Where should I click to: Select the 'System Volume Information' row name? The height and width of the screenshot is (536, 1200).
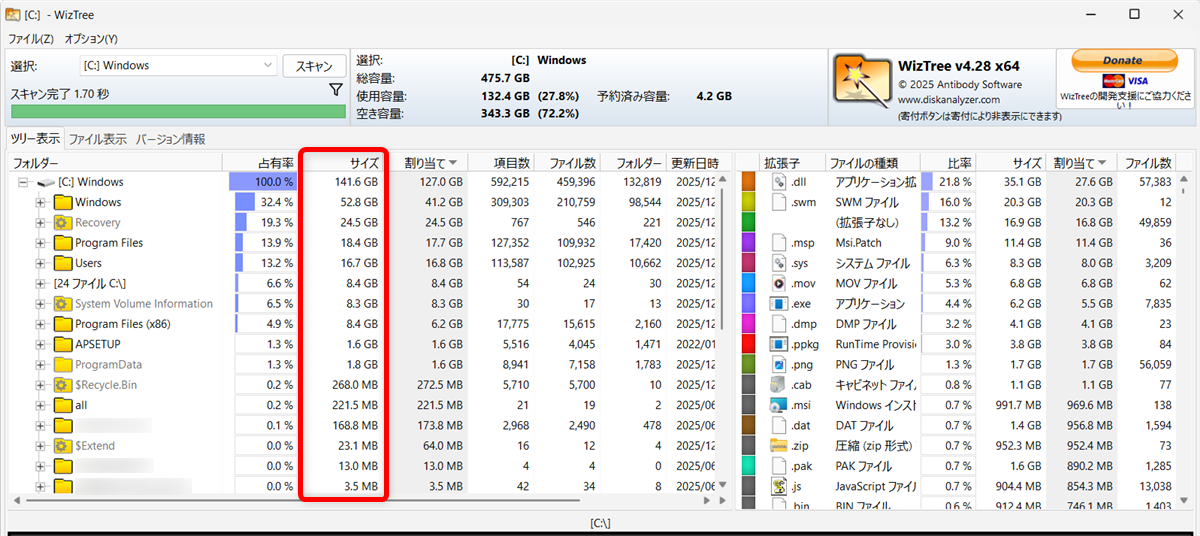coord(144,304)
